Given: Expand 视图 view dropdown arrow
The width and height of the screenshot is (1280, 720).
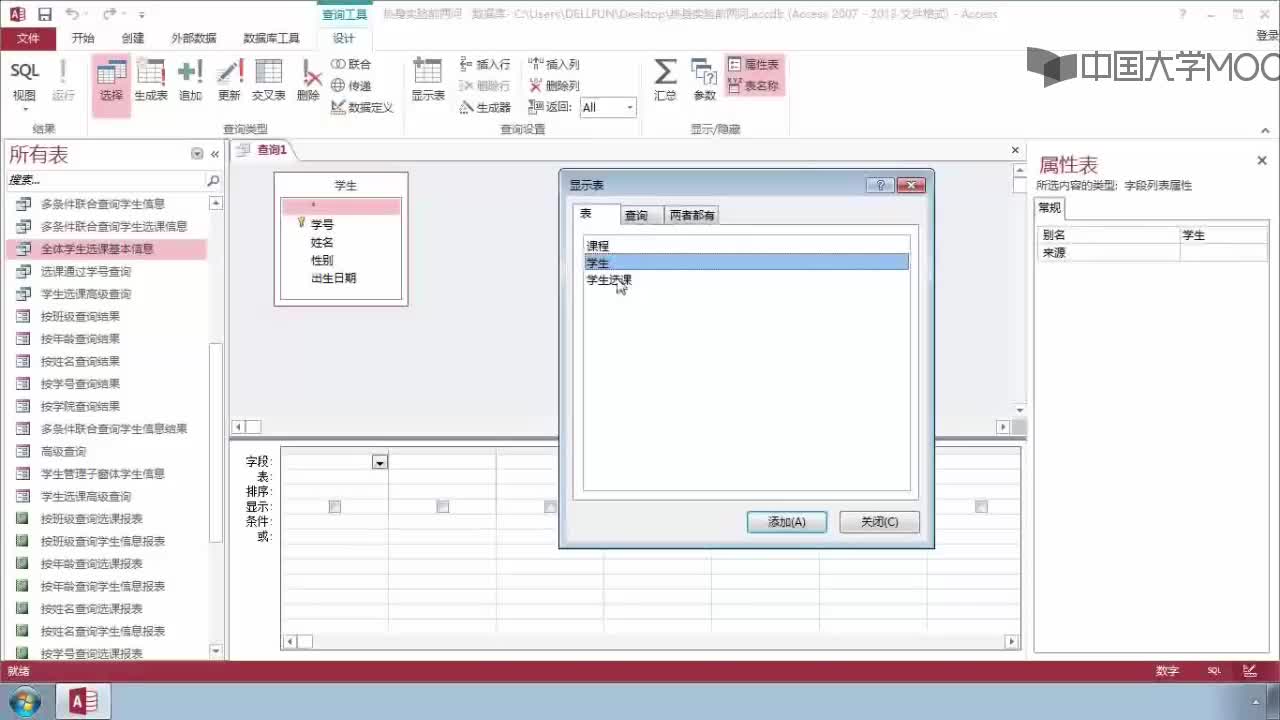Looking at the screenshot, I should point(24,109).
